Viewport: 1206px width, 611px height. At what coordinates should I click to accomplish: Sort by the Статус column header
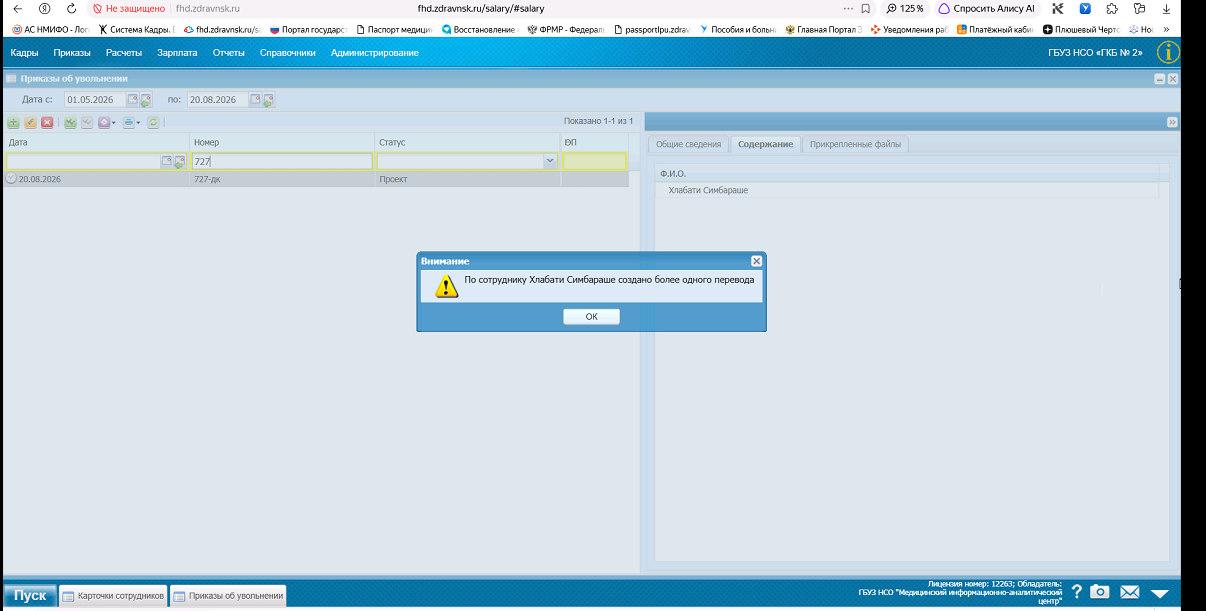pos(468,143)
